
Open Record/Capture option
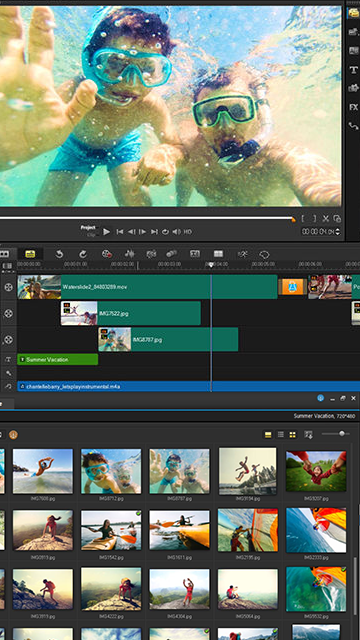click(107, 254)
